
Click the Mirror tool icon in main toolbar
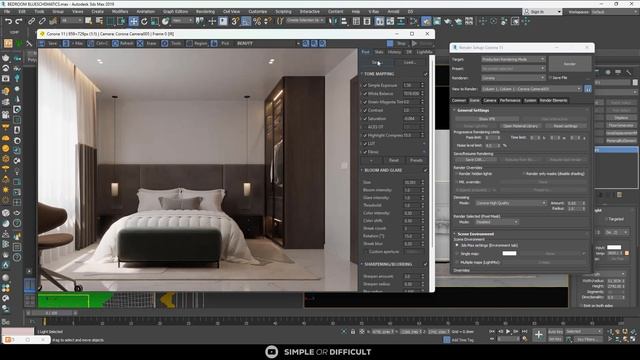click(333, 21)
